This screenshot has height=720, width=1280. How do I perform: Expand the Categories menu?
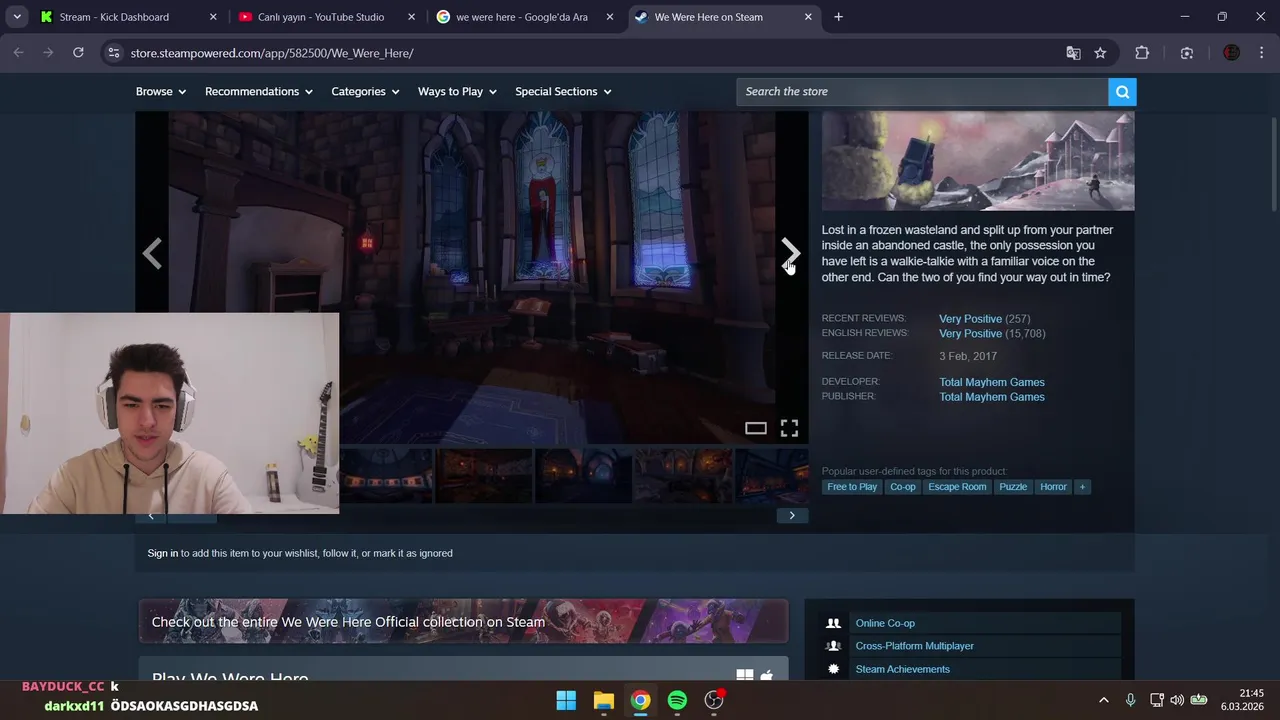tap(365, 92)
